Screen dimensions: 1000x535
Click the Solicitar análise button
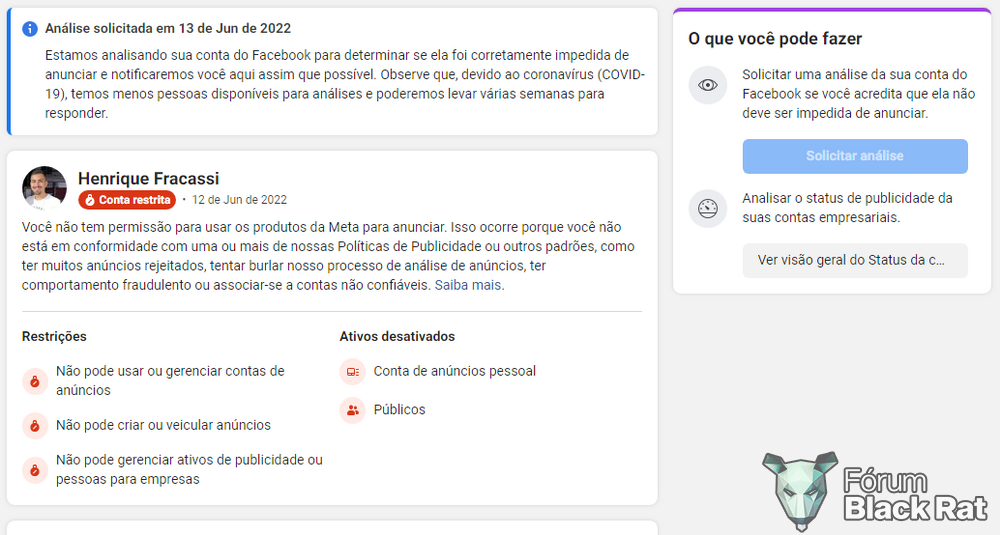[855, 156]
